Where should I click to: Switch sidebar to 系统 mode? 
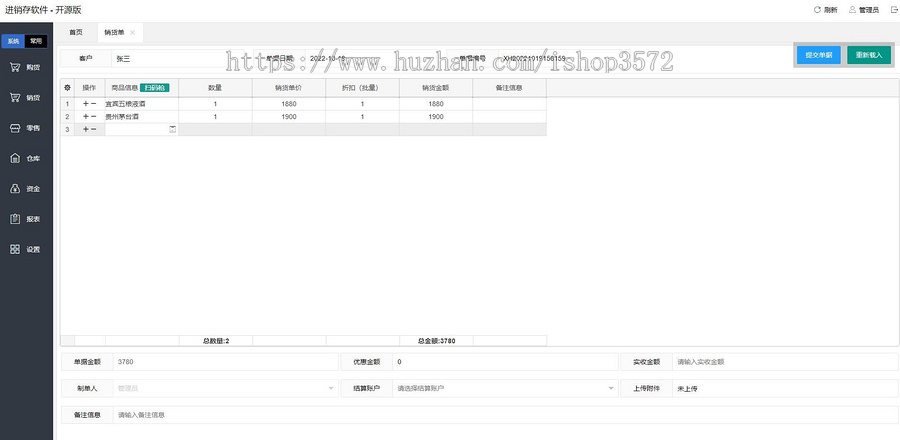pyautogui.click(x=13, y=41)
